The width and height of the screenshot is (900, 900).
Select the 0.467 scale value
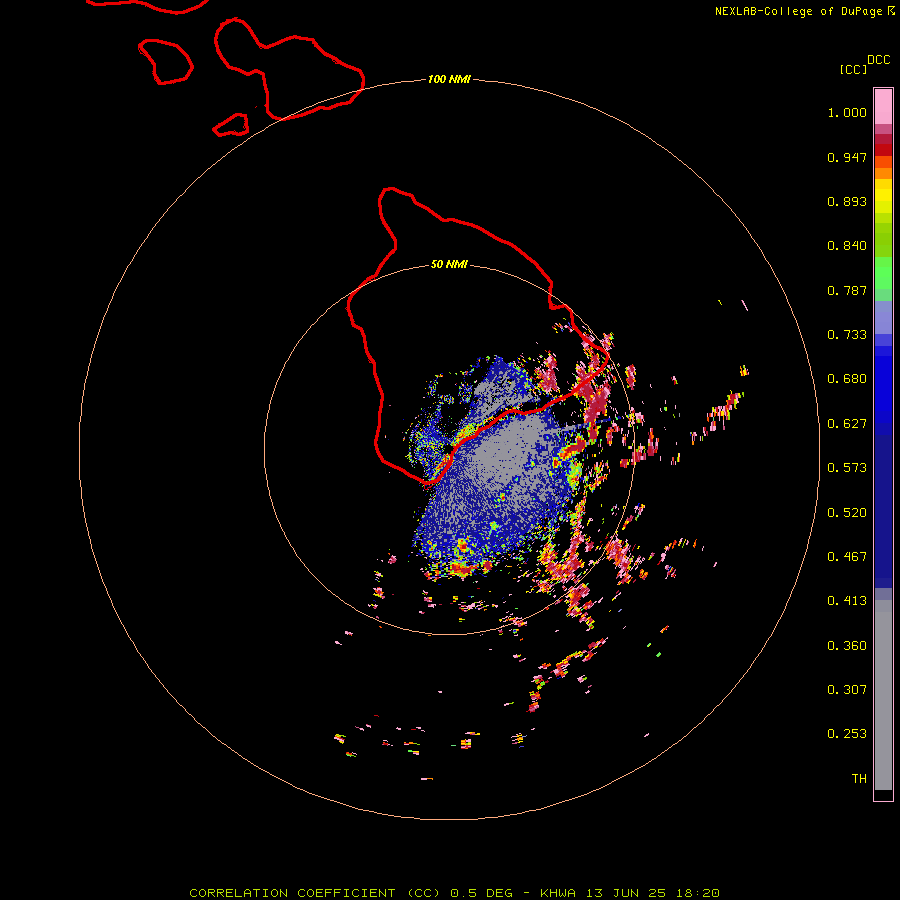tap(847, 557)
